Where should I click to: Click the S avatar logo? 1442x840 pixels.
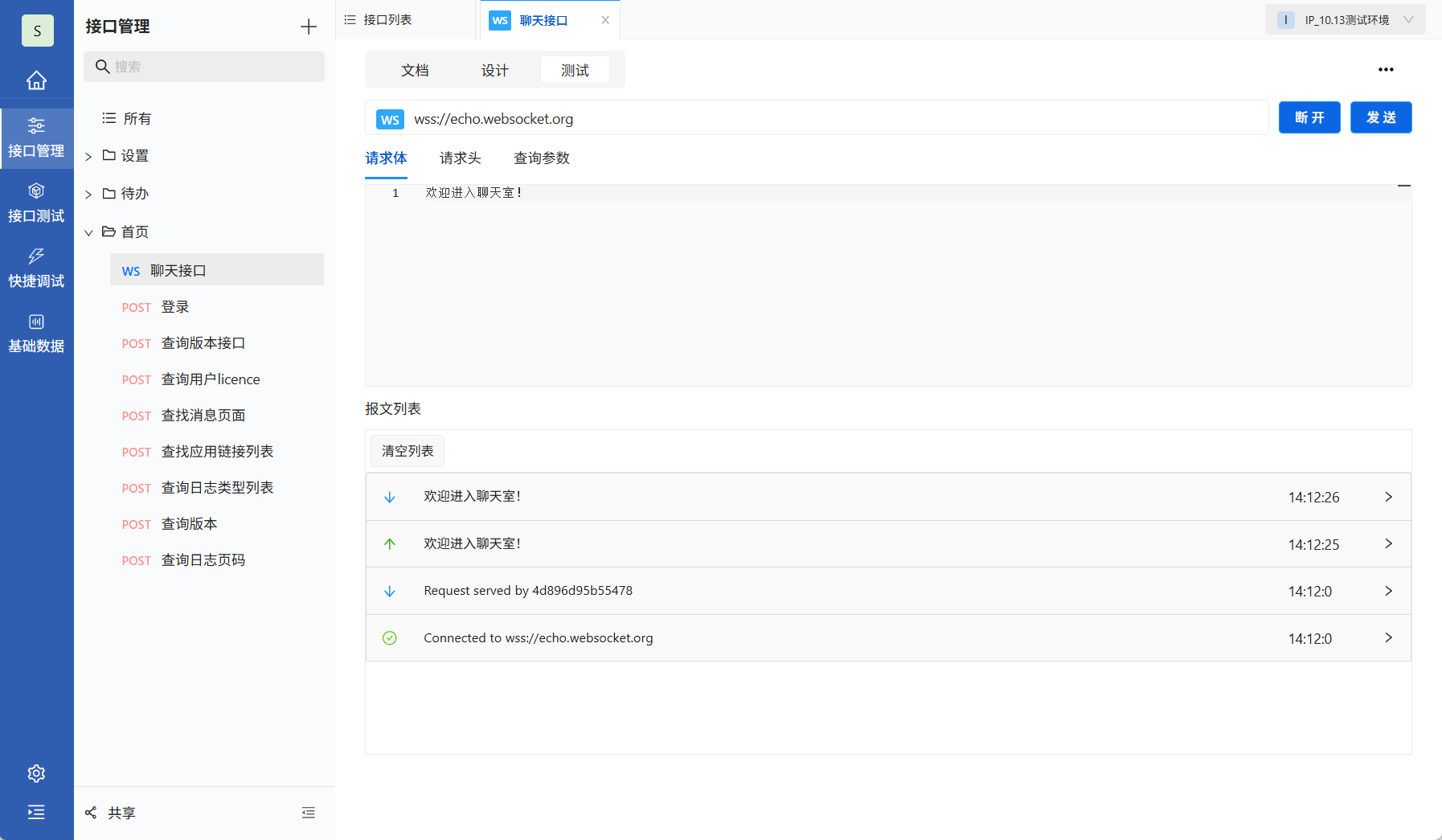(x=37, y=31)
